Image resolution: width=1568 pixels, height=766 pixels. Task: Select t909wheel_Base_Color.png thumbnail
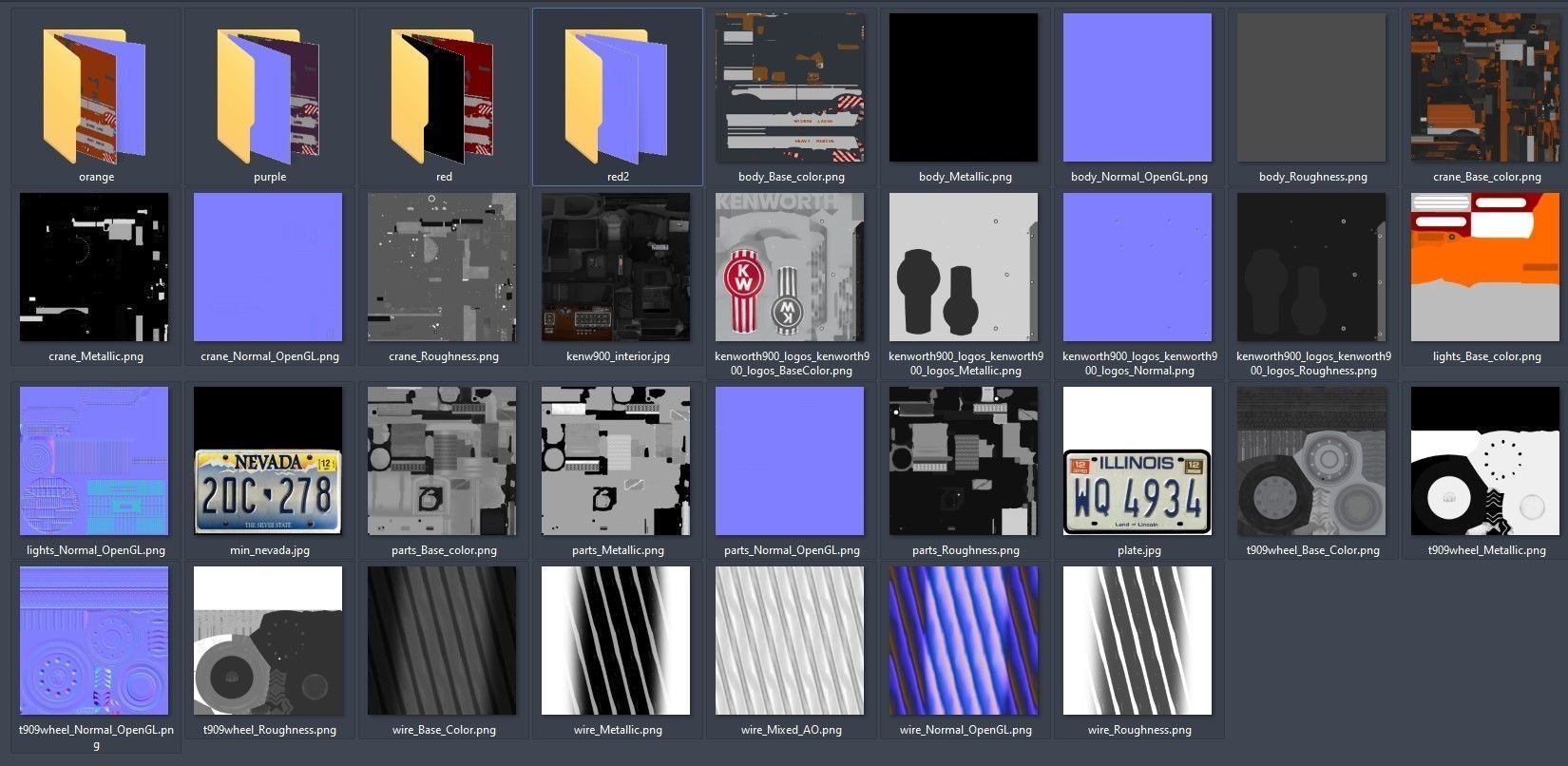point(1312,461)
